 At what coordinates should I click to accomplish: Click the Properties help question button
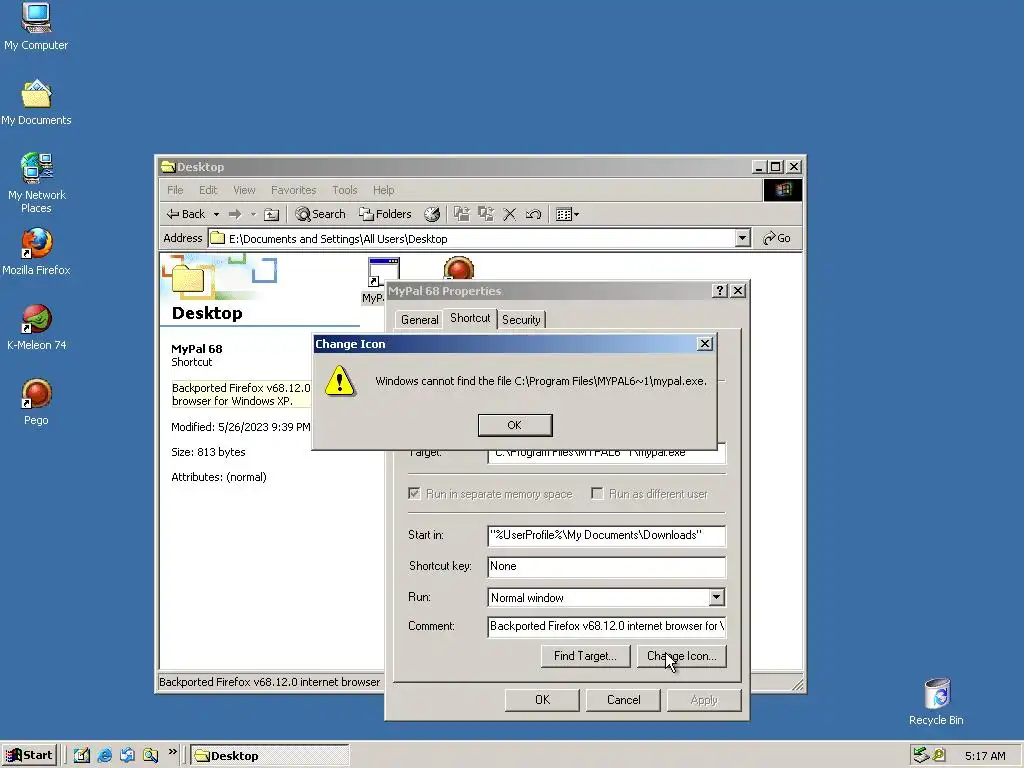[x=720, y=291]
